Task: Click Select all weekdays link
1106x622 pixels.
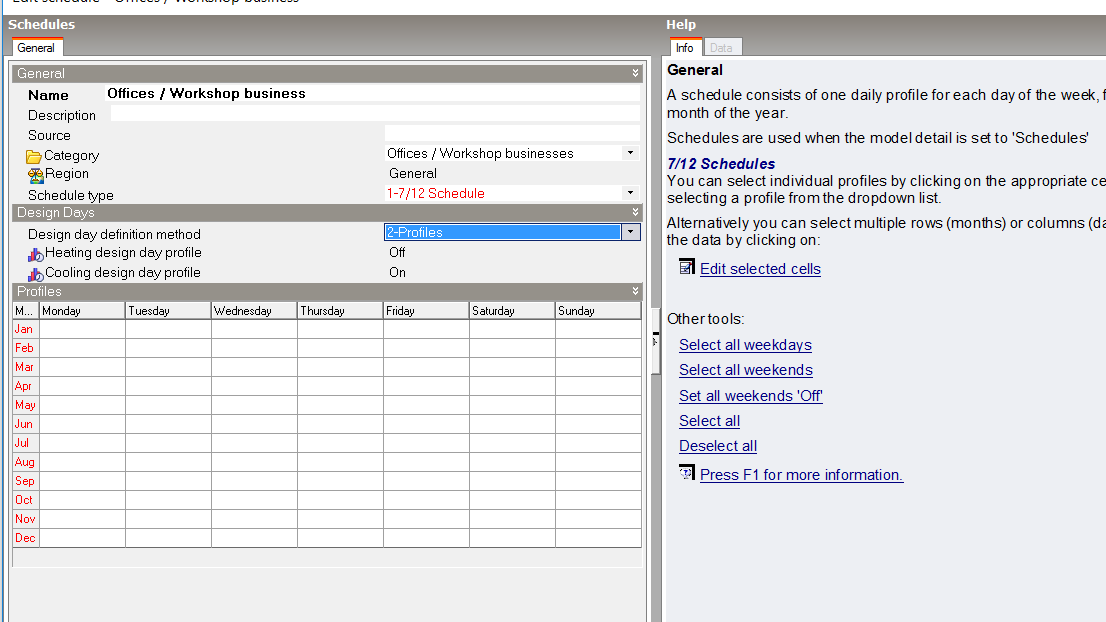Action: tap(746, 345)
